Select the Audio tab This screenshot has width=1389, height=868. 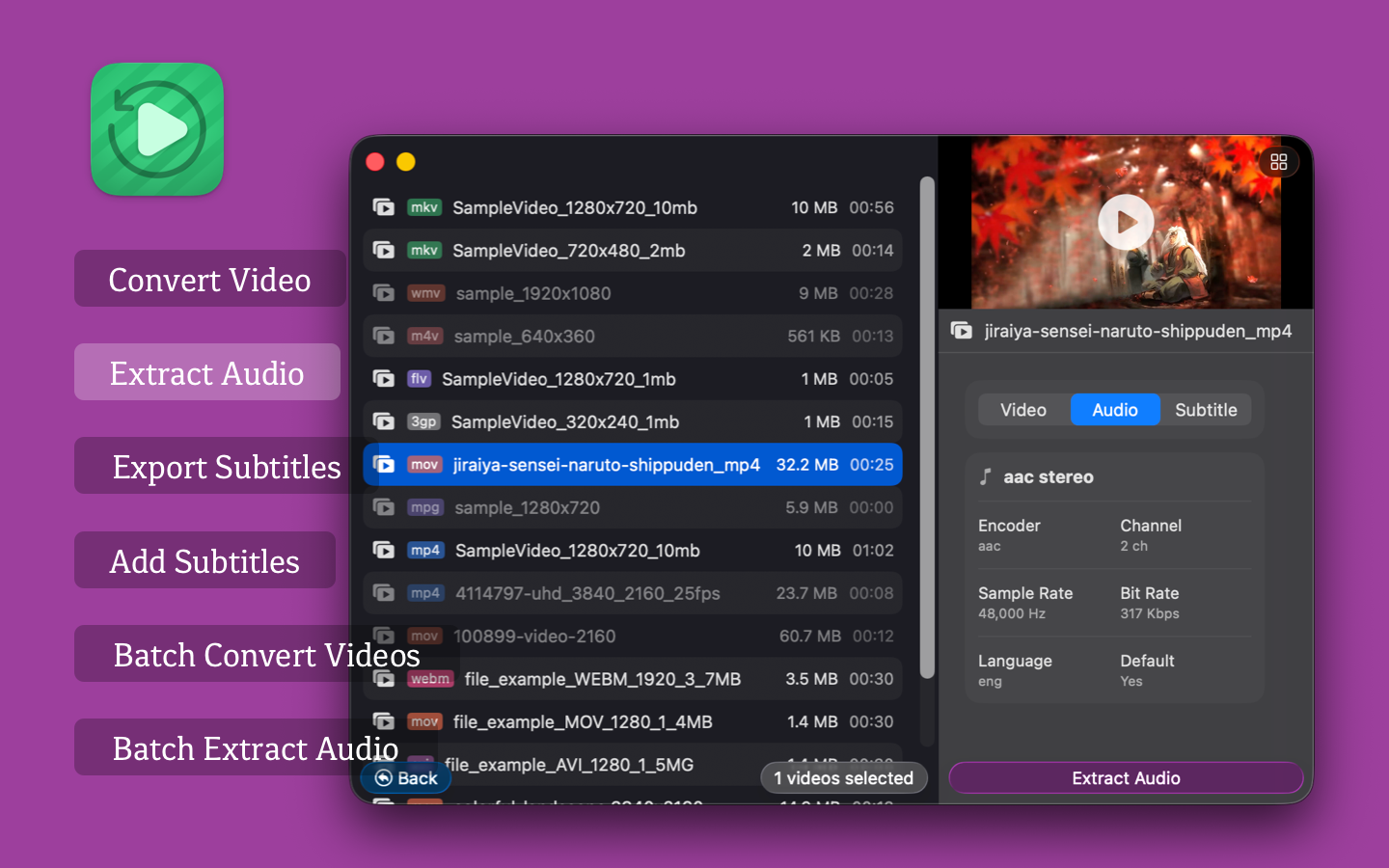click(x=1114, y=410)
